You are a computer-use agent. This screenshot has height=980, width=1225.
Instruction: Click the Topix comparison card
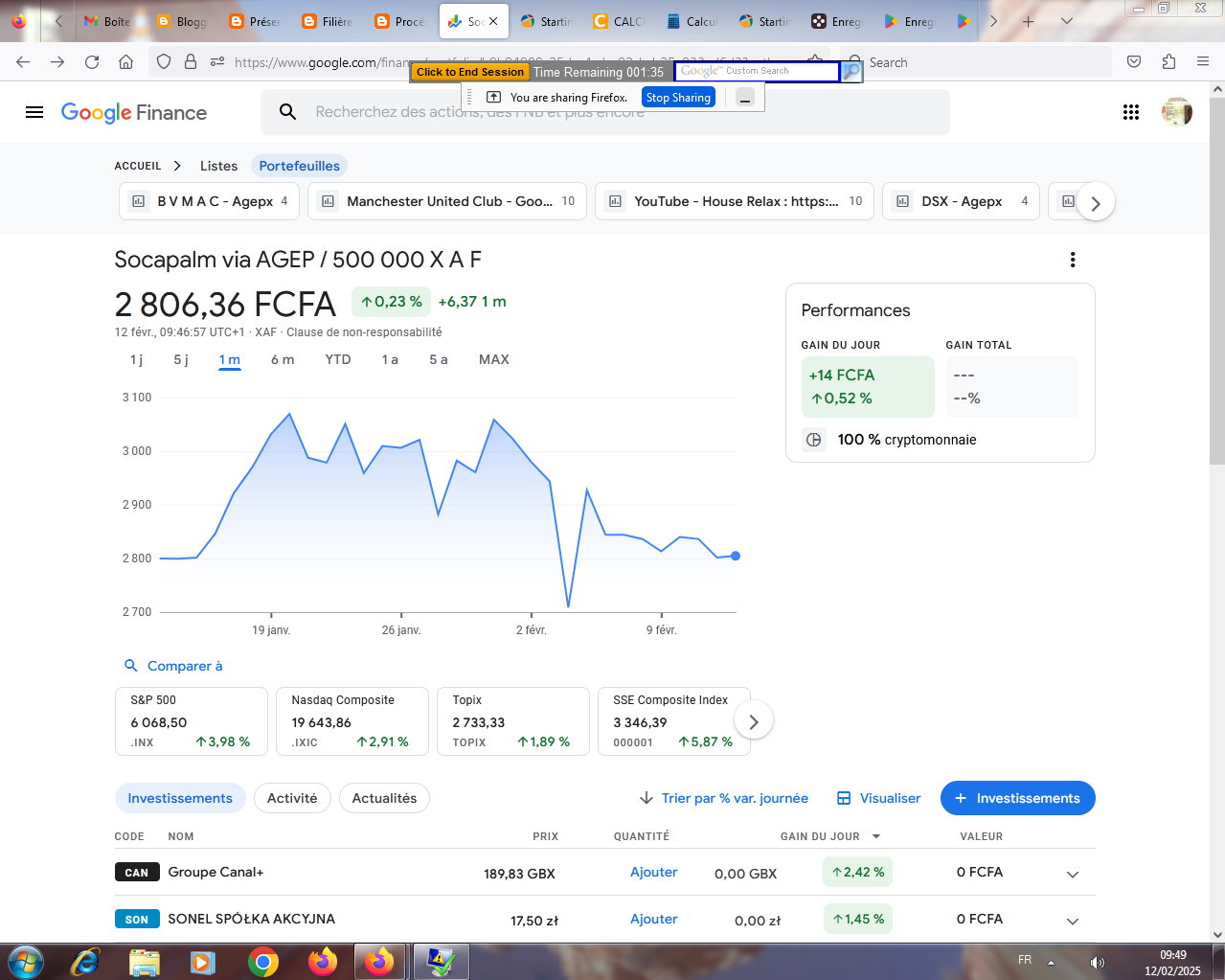point(513,721)
